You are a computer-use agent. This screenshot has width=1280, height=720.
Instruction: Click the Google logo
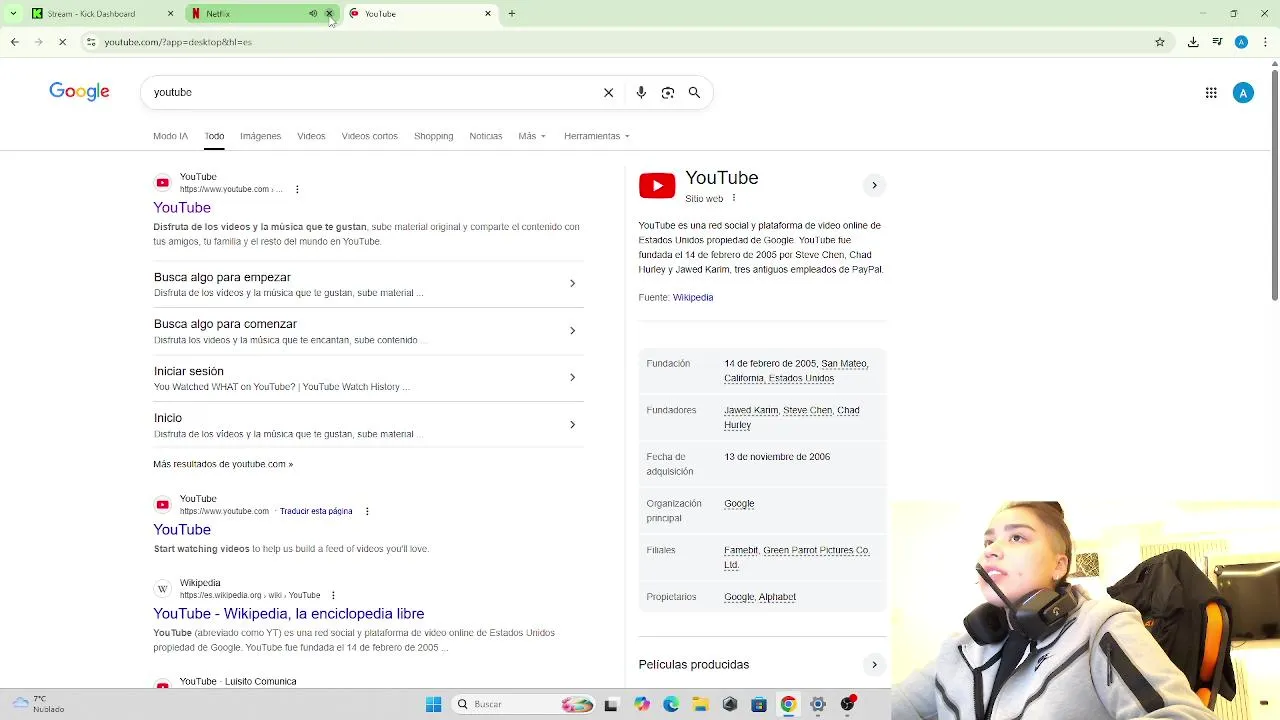pyautogui.click(x=80, y=92)
